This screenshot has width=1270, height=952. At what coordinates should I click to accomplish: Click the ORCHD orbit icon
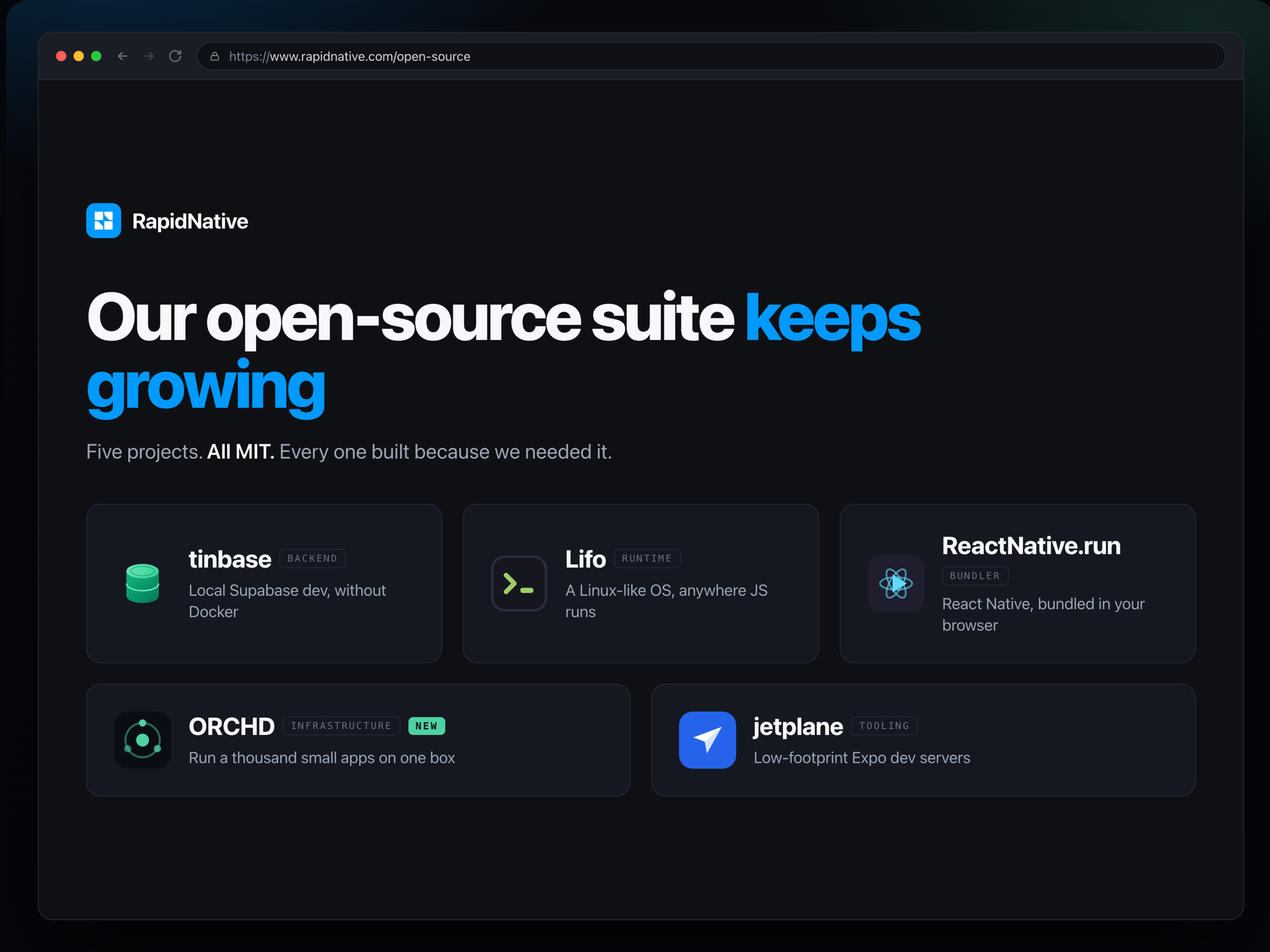(142, 740)
